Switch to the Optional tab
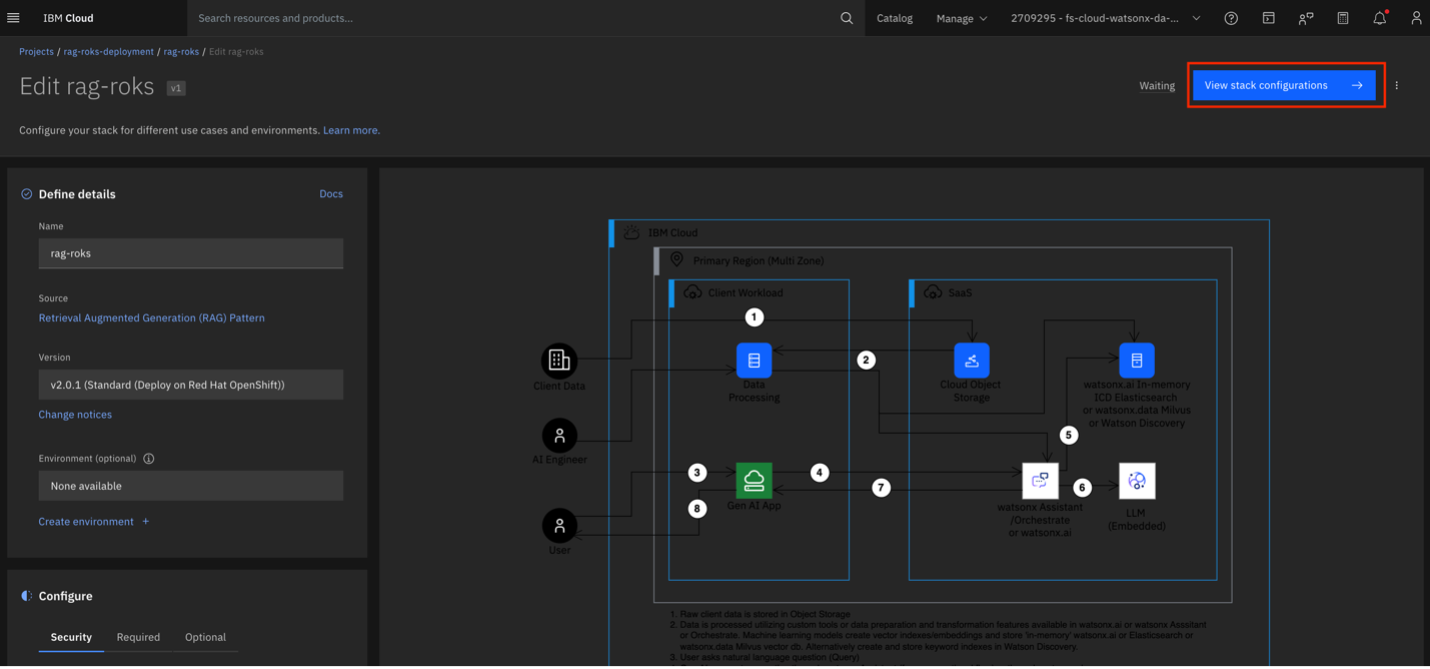The width and height of the screenshot is (1430, 669). point(205,637)
